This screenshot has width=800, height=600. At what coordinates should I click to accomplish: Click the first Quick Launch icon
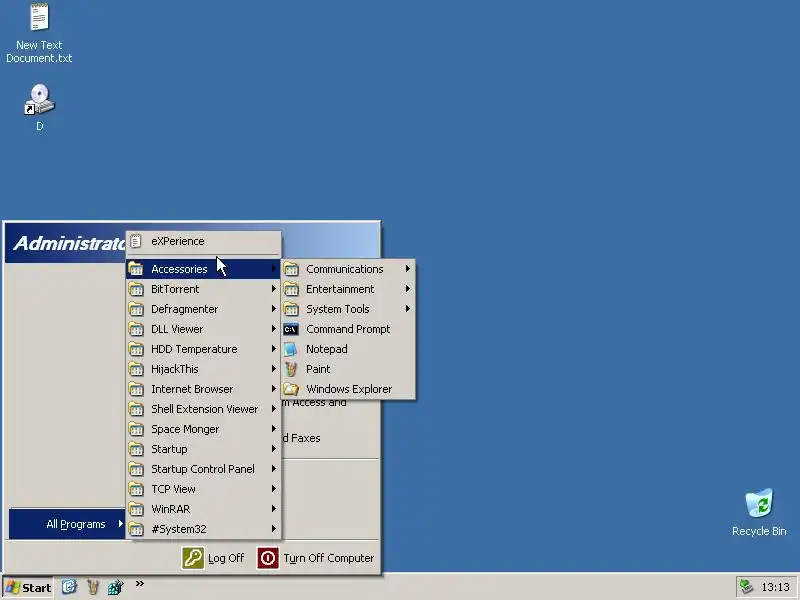click(69, 587)
